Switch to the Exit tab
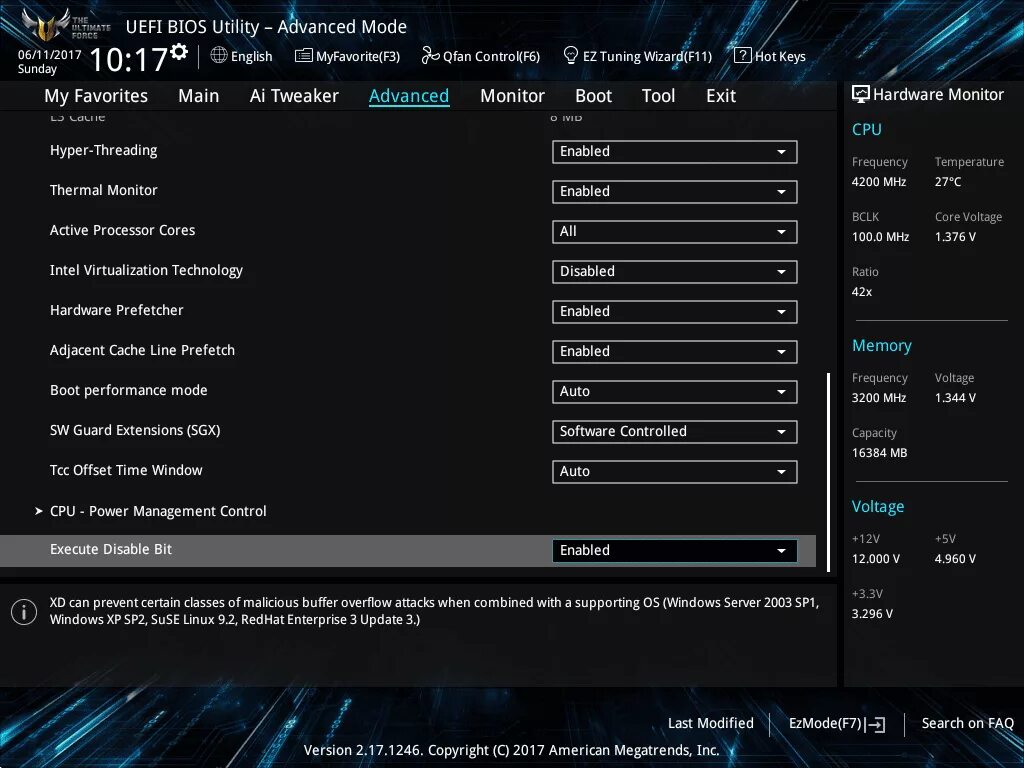This screenshot has width=1024, height=768. (721, 96)
